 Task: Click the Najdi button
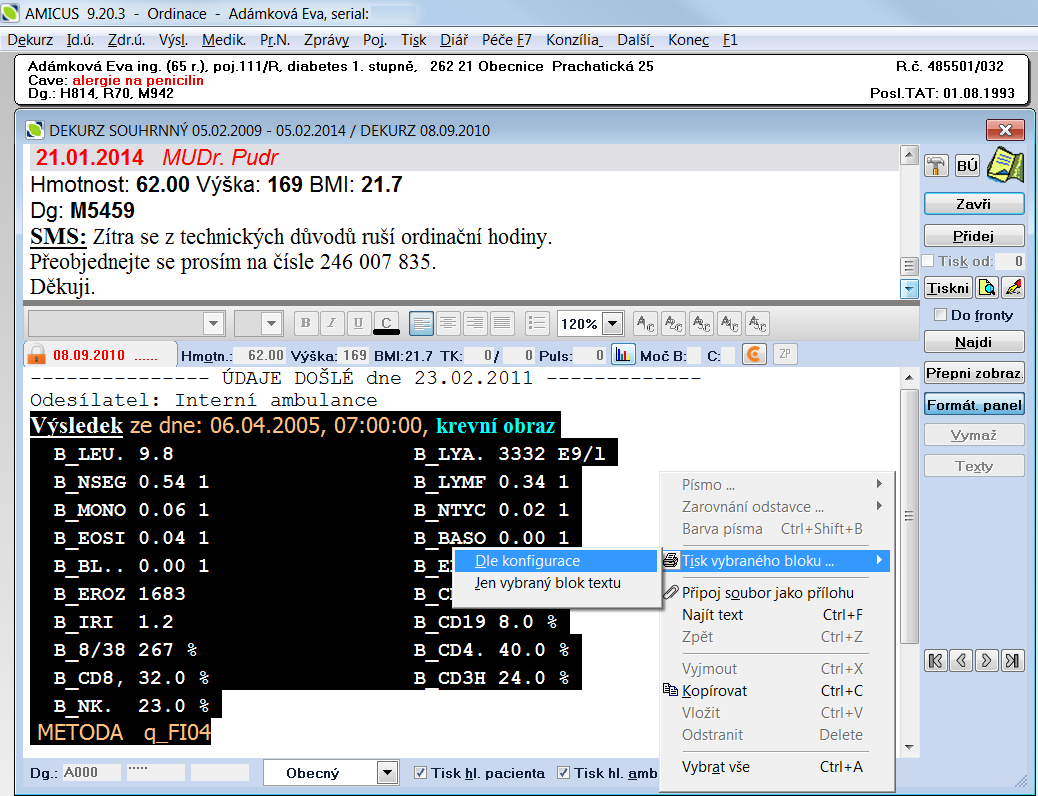point(974,342)
